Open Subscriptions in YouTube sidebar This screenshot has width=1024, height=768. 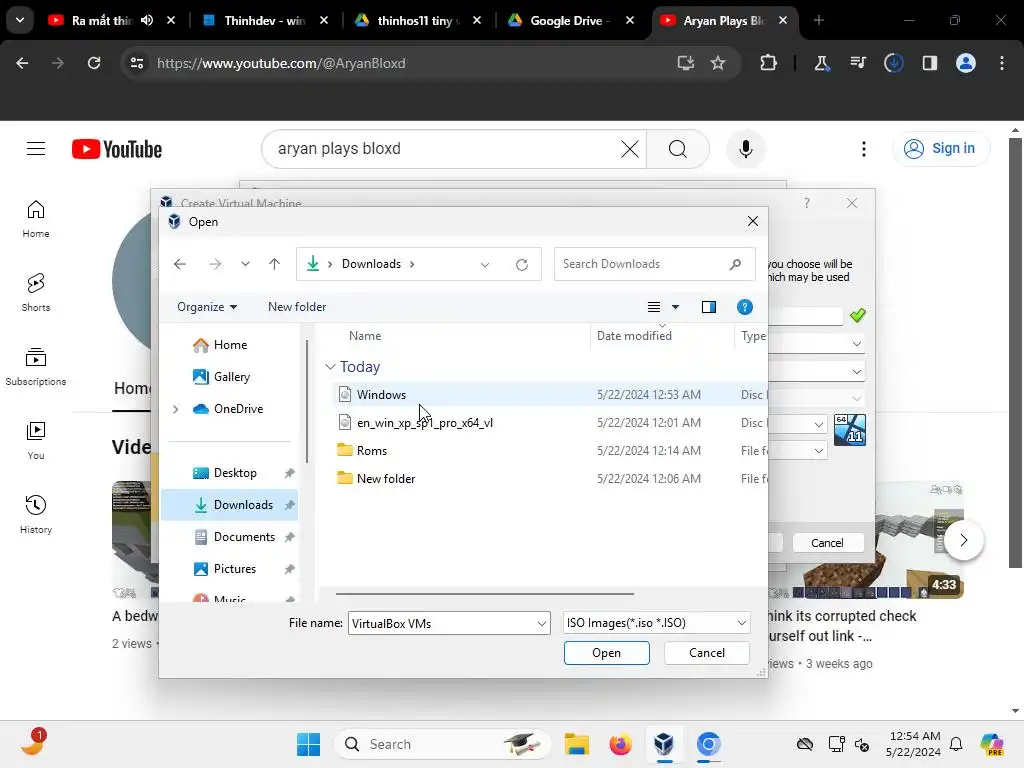[36, 366]
